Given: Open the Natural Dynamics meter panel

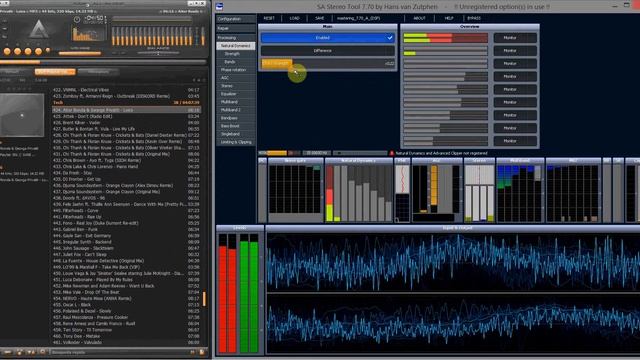Looking at the screenshot, I should (x=358, y=190).
